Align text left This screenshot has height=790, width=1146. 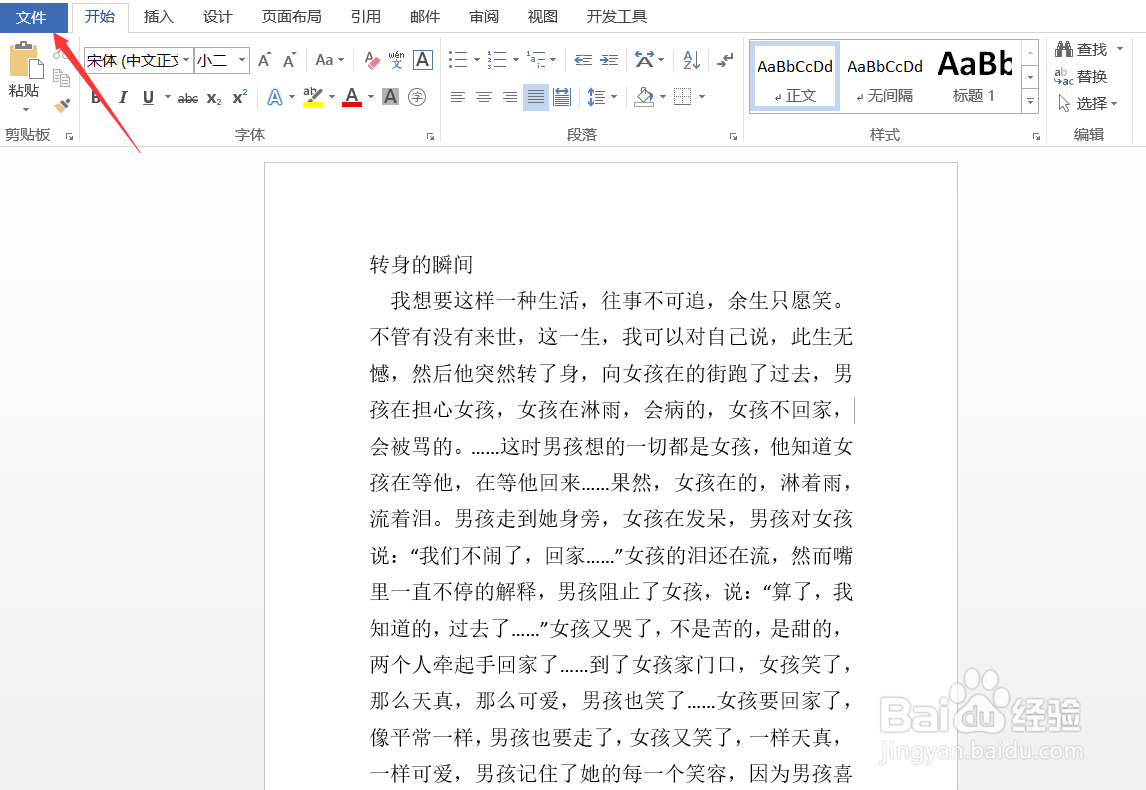(458, 96)
